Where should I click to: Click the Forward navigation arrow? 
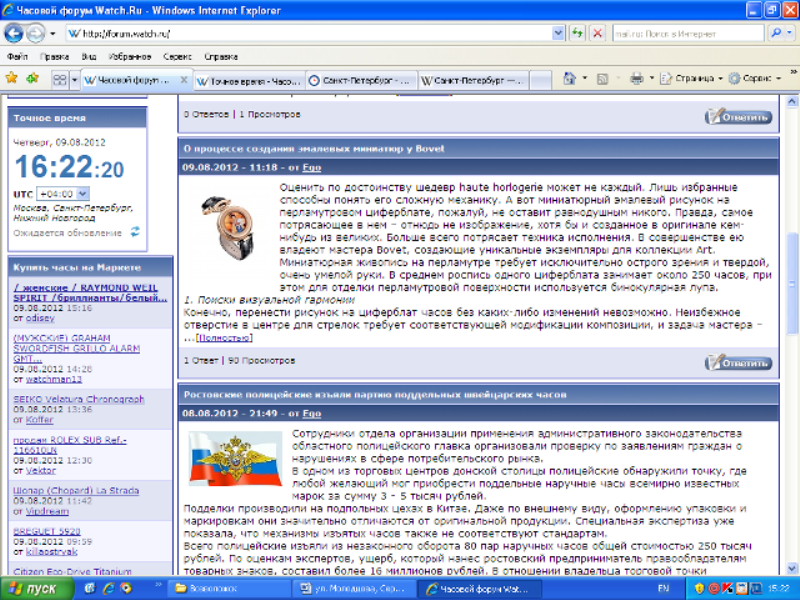tap(35, 34)
